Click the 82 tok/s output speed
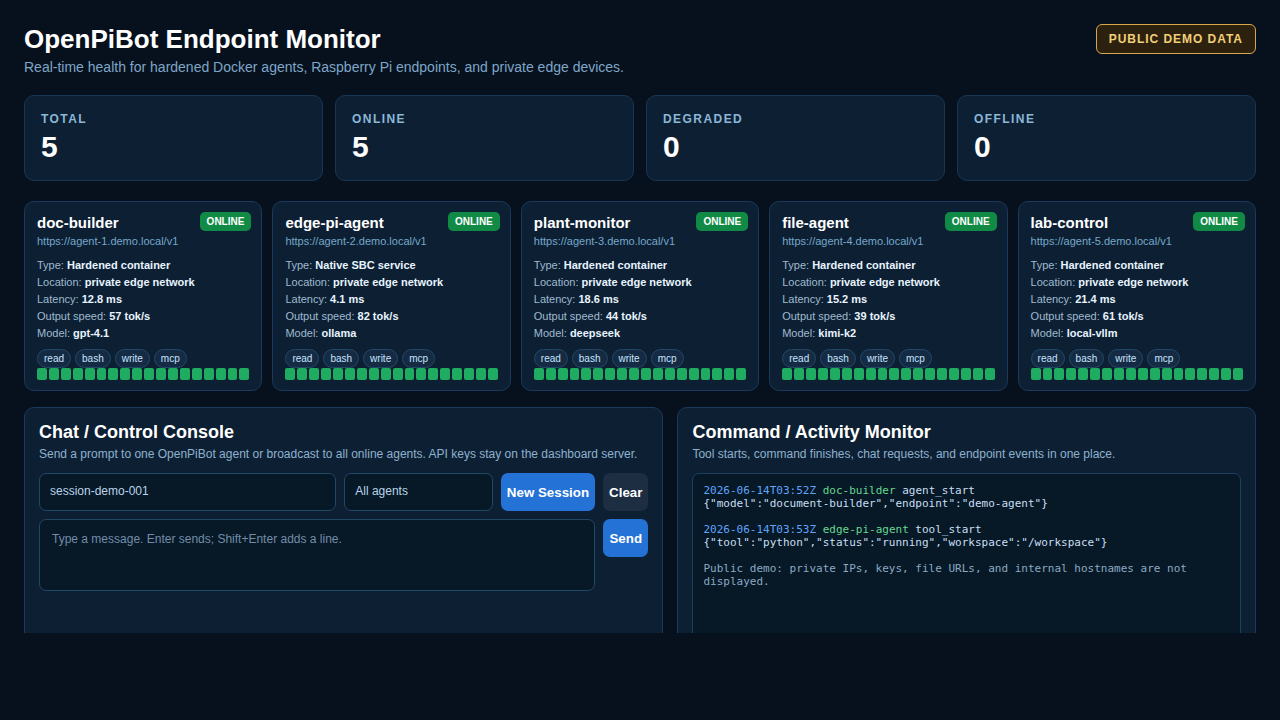The image size is (1280, 720). (x=378, y=316)
